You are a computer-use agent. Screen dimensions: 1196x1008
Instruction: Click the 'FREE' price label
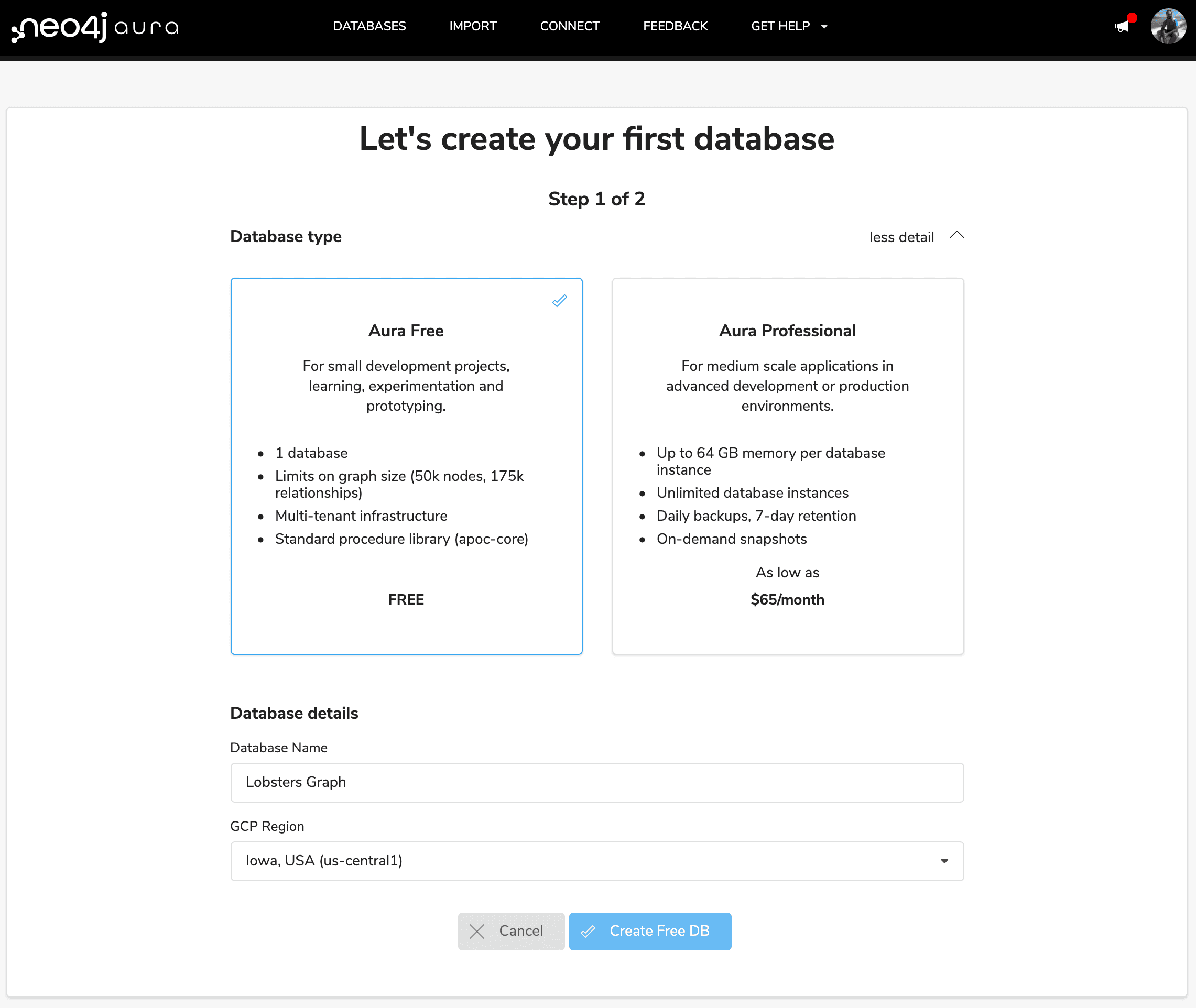coord(406,599)
